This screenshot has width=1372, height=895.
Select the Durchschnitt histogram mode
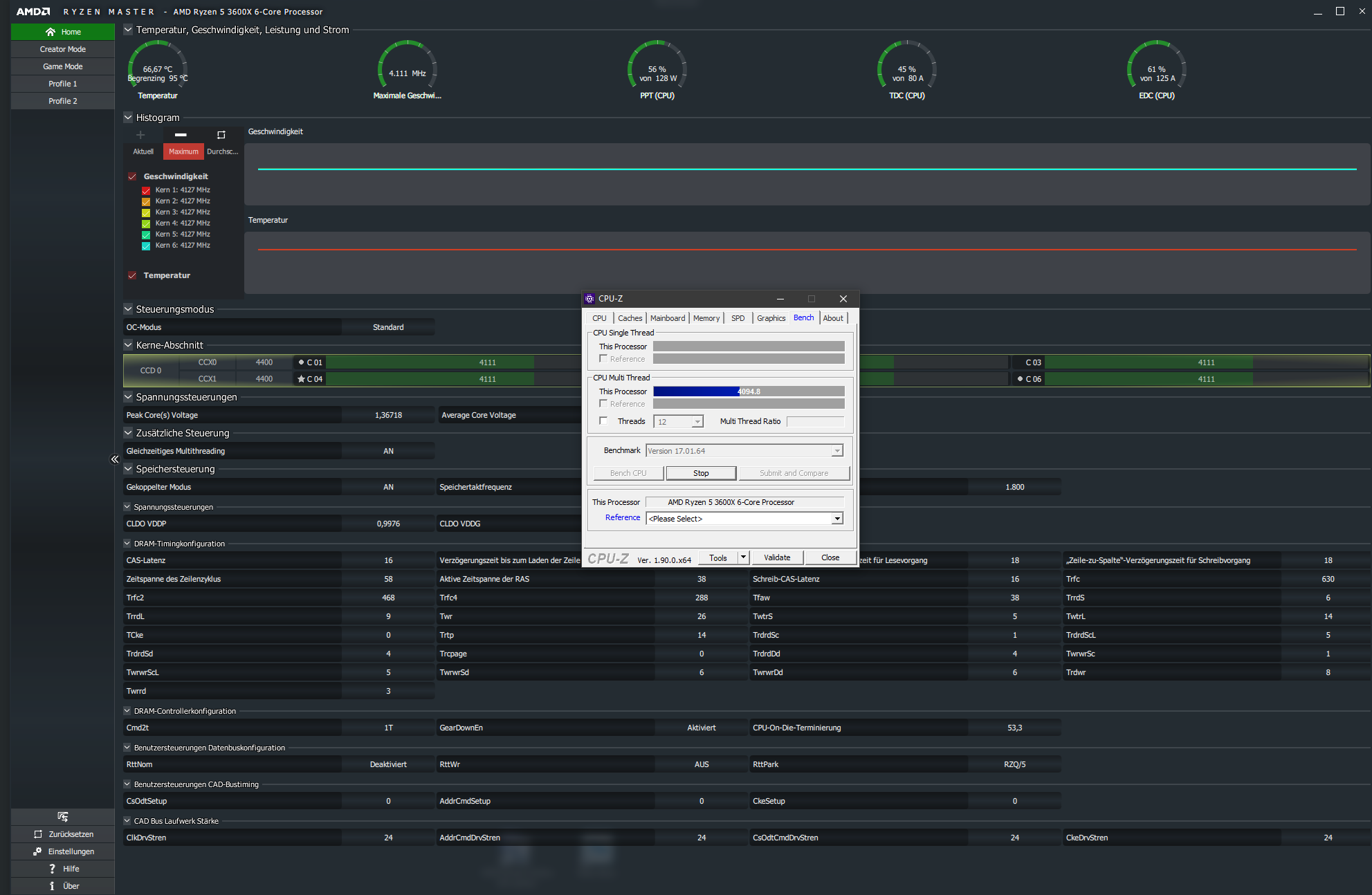click(x=222, y=151)
